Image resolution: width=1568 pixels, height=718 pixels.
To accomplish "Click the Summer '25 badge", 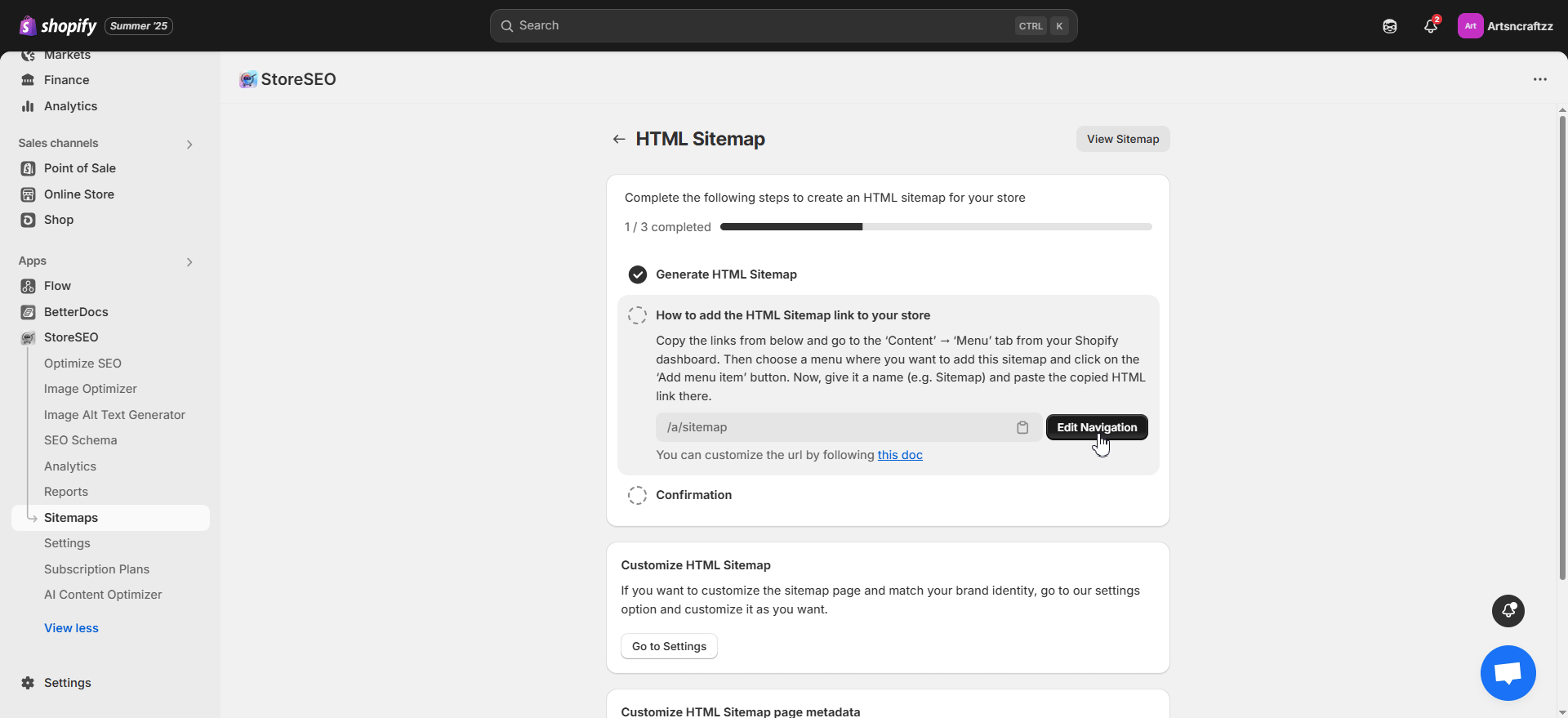I will click(139, 26).
